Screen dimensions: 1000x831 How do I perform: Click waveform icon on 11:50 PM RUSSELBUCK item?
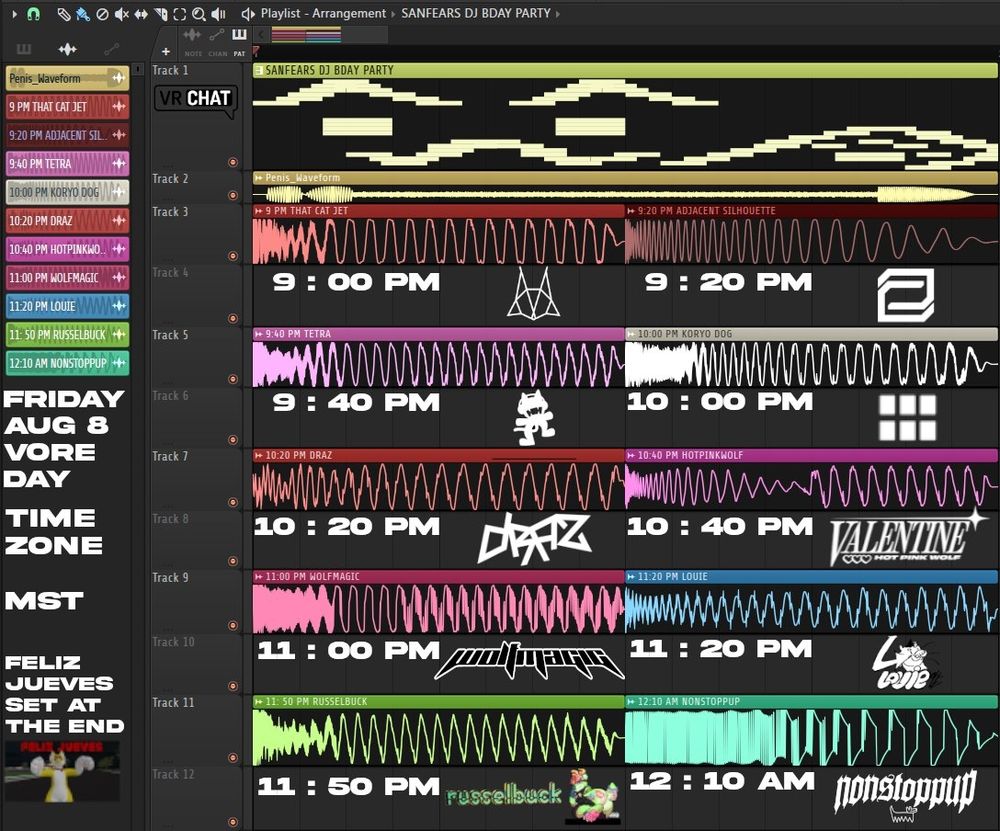coord(119,334)
